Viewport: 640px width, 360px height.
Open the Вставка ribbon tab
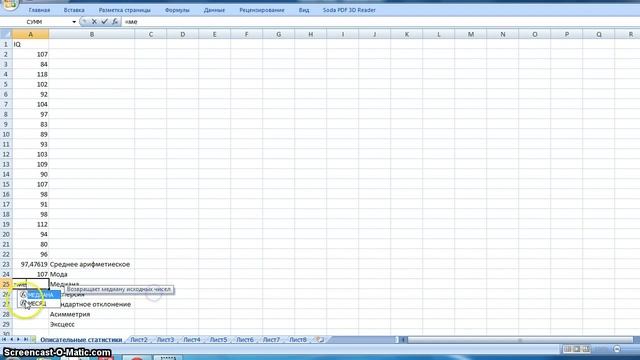coord(74,10)
